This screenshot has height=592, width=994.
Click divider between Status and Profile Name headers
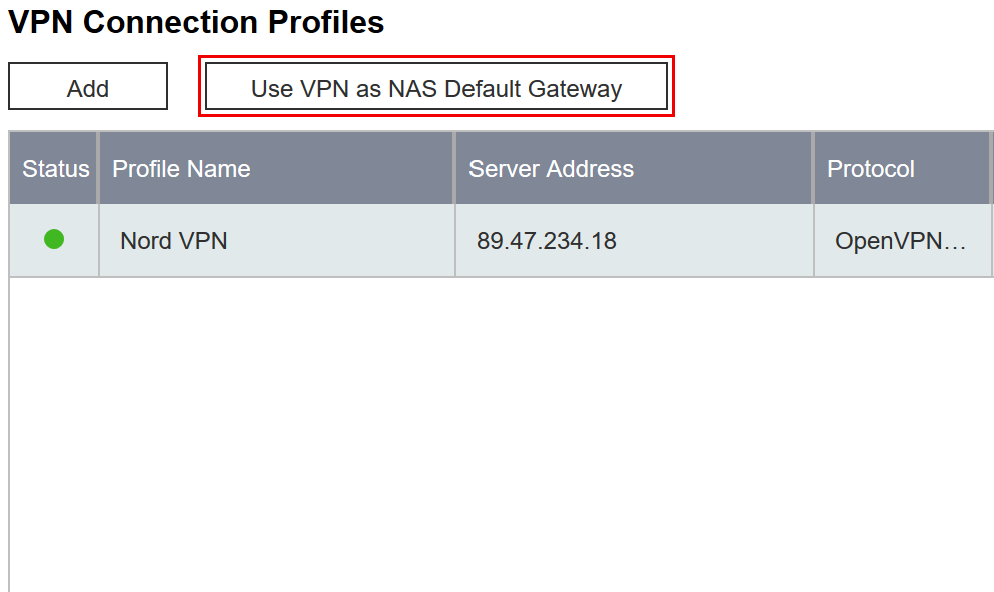pyautogui.click(x=98, y=168)
